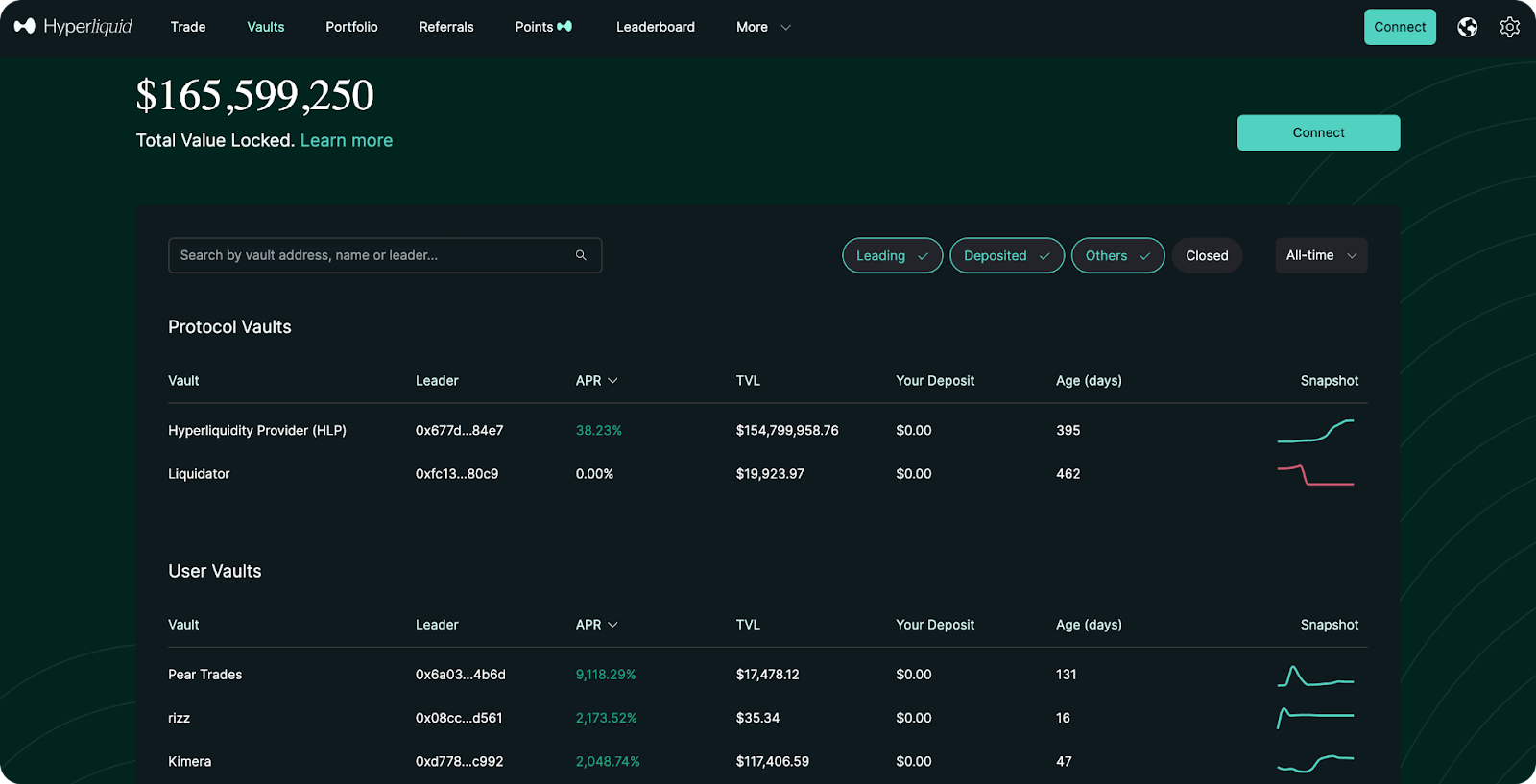The image size is (1536, 784).
Task: Open the Referrals tab
Action: tap(446, 27)
